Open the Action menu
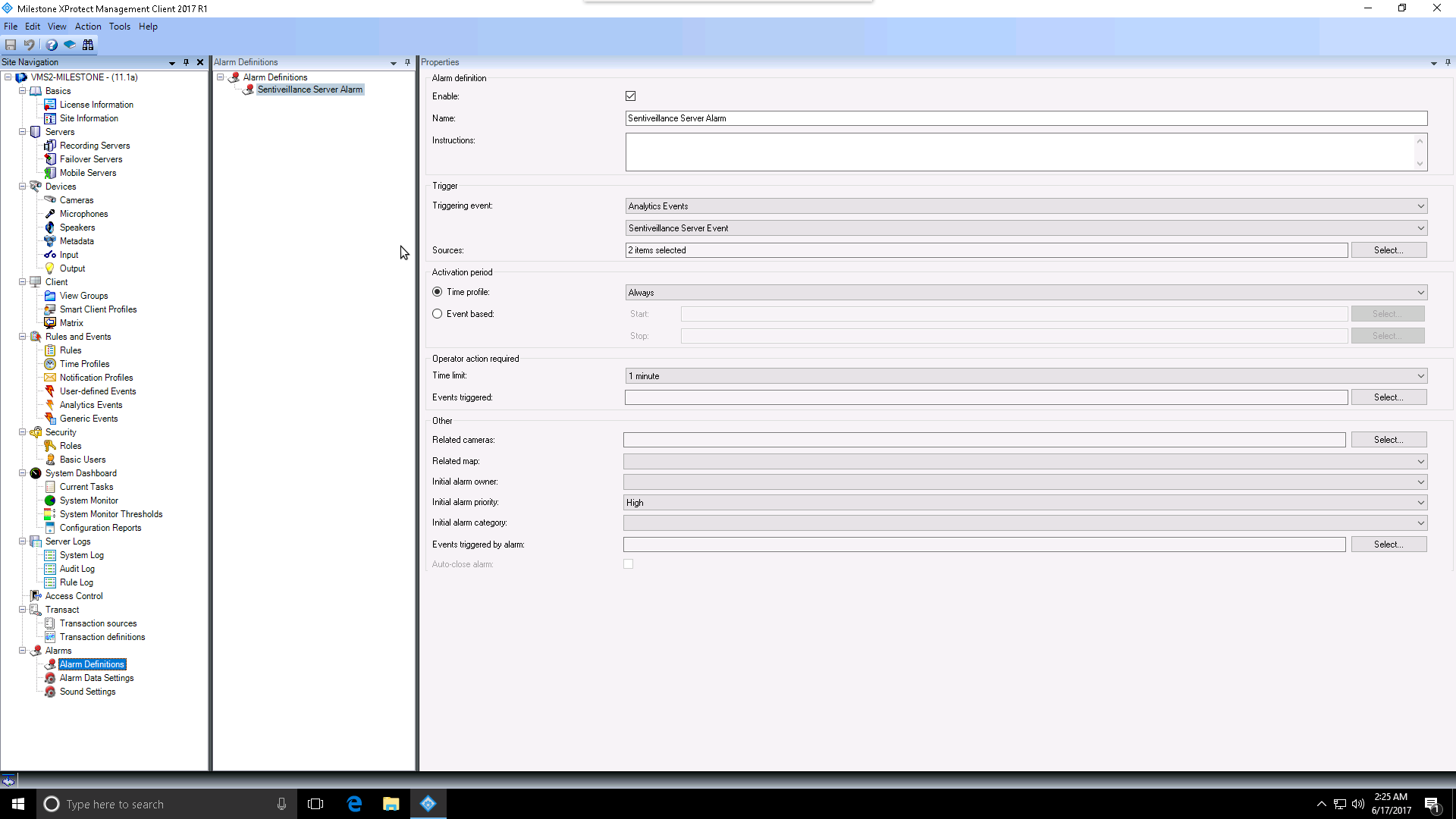This screenshot has height=819, width=1456. click(88, 27)
